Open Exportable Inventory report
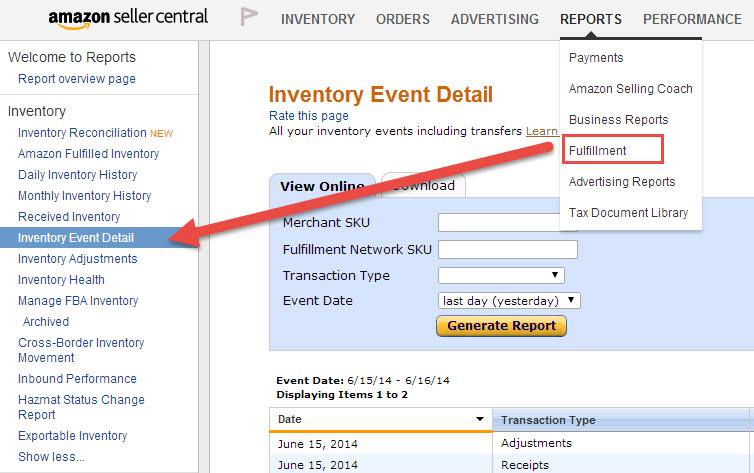Viewport: 754px width, 473px height. [x=72, y=436]
